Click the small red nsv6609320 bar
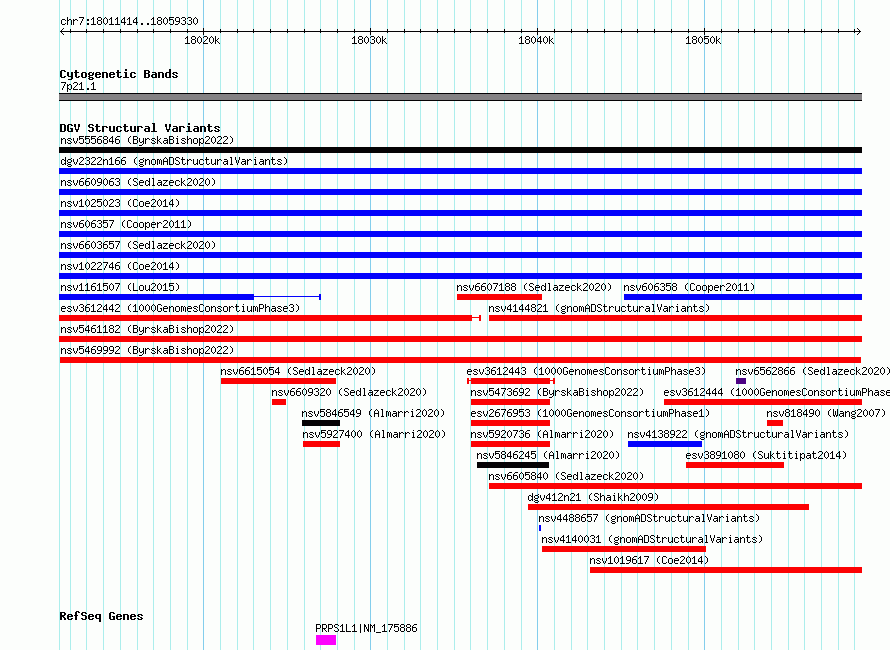 click(x=279, y=402)
